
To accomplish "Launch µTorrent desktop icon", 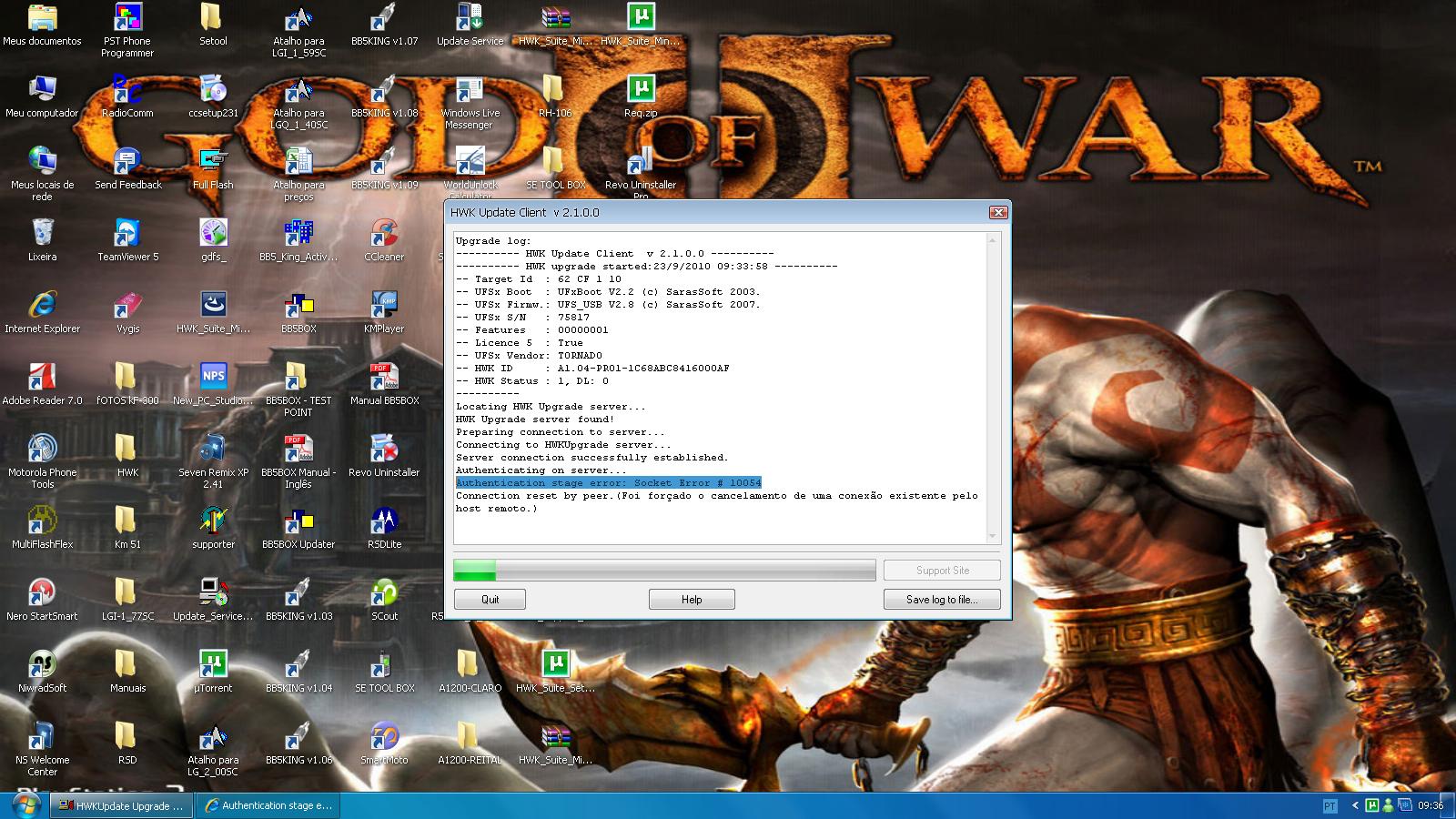I will tap(213, 672).
